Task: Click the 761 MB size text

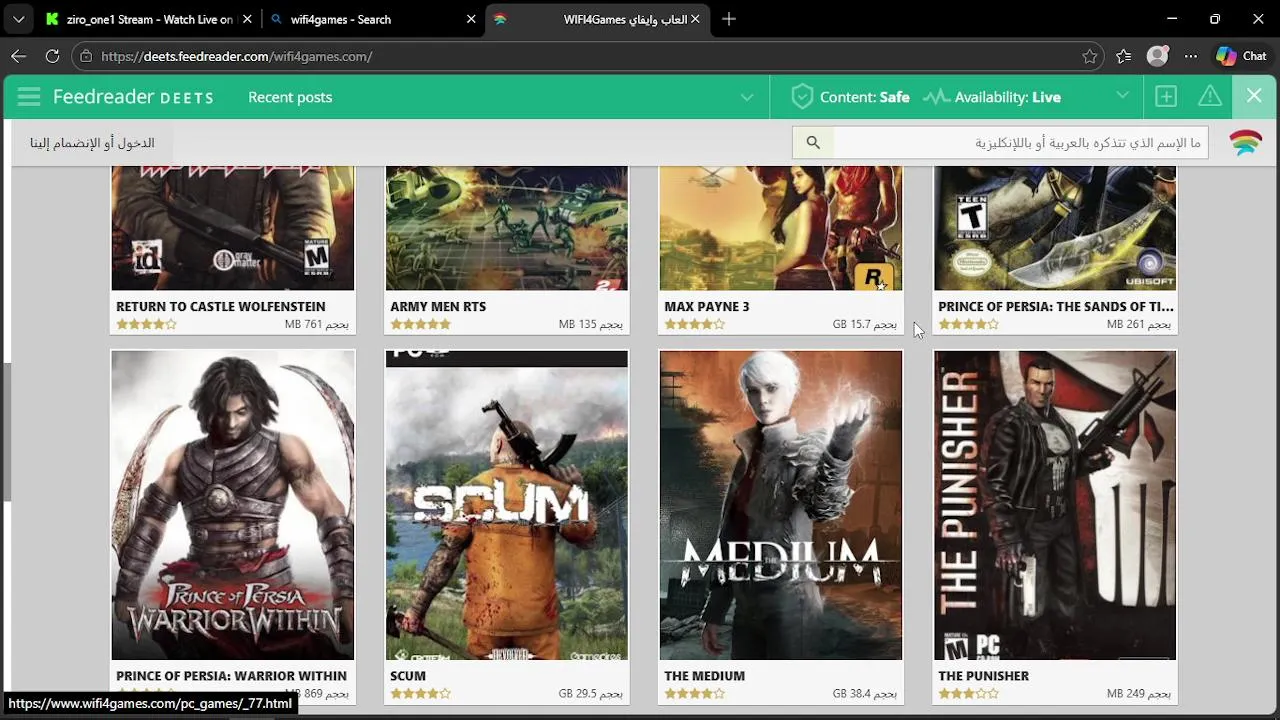Action: 317,324
